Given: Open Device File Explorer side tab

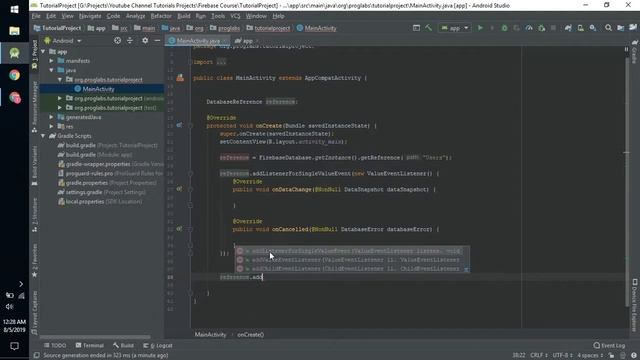Looking at the screenshot, I should [x=634, y=305].
